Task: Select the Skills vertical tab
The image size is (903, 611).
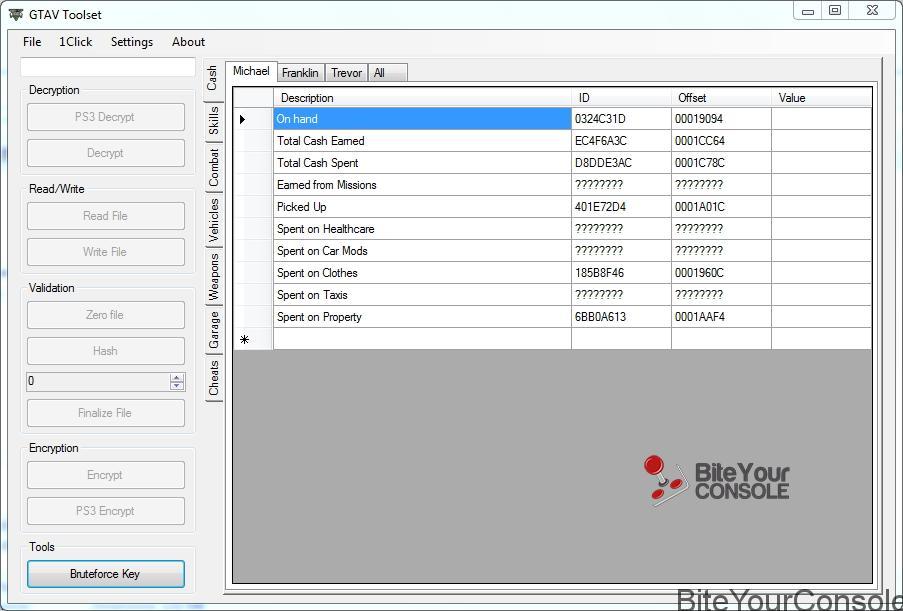Action: tap(213, 121)
